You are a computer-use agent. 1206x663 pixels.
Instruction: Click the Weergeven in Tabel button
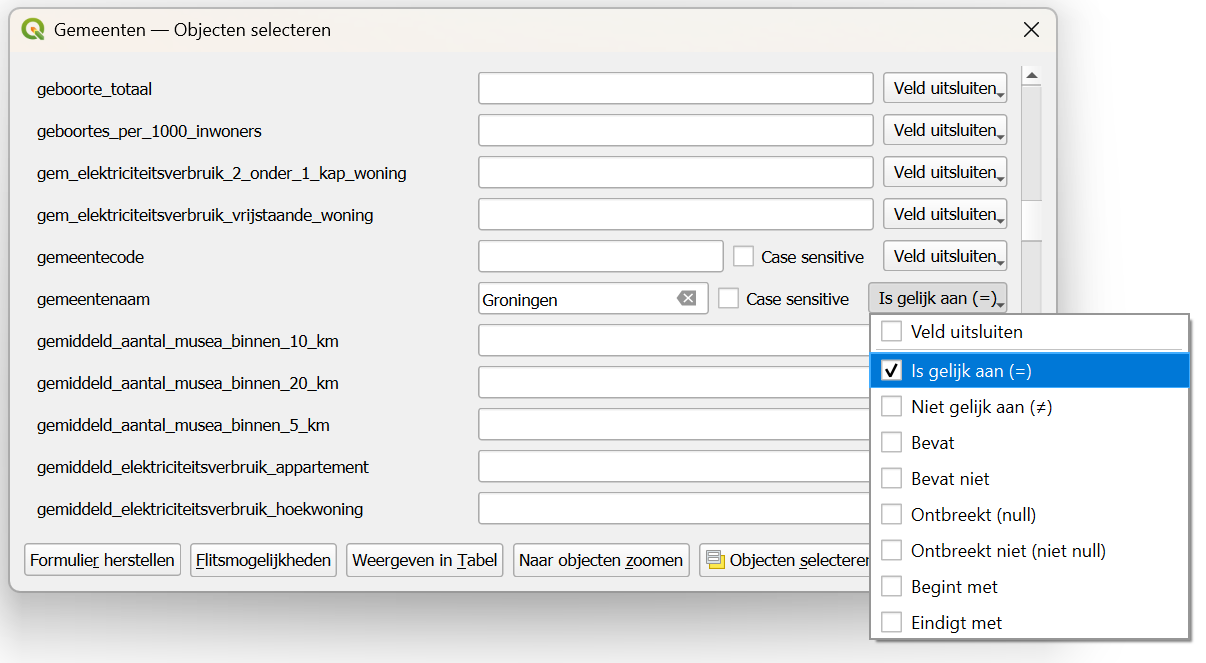(425, 560)
